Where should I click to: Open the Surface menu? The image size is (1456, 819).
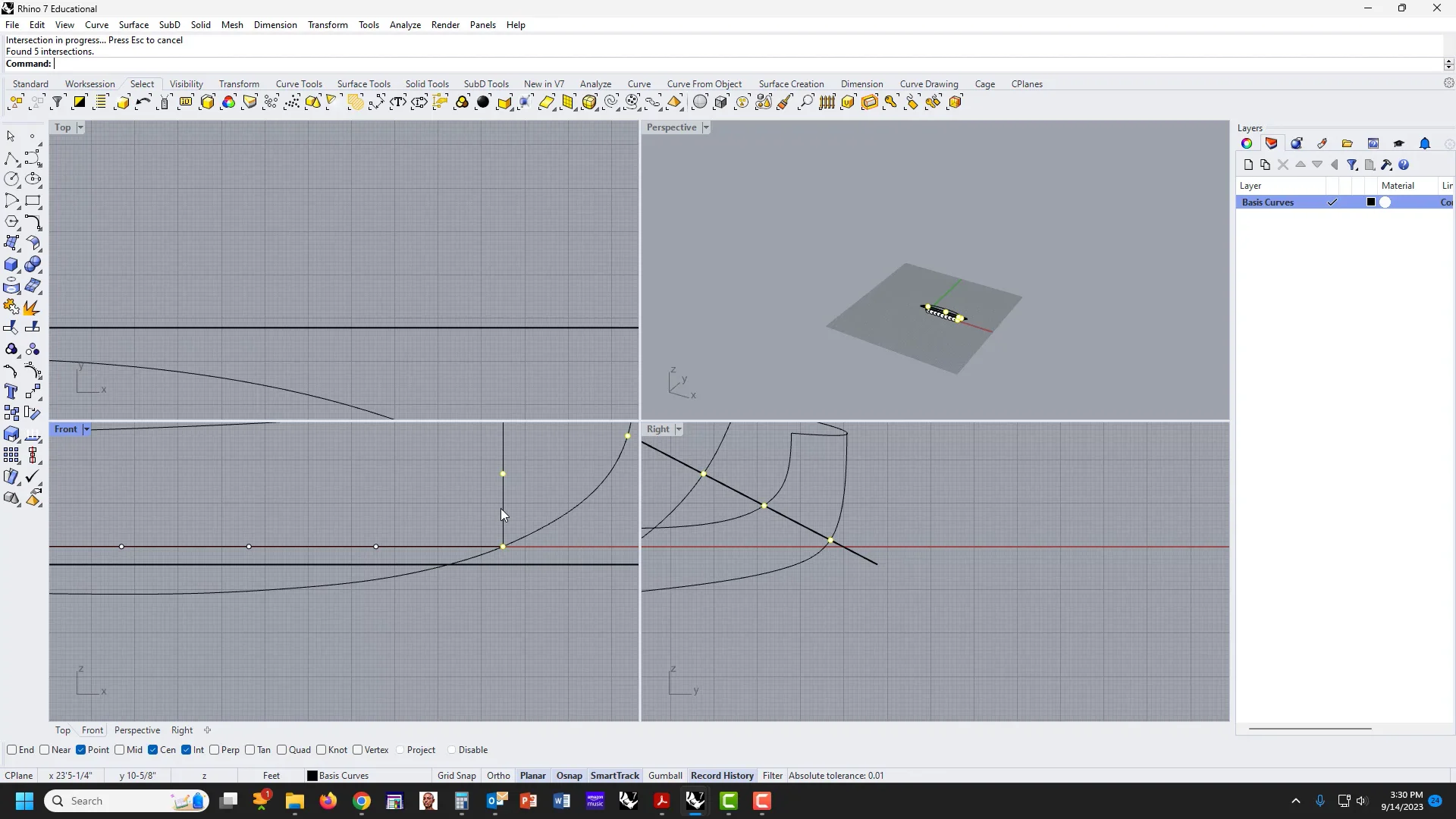[x=133, y=25]
